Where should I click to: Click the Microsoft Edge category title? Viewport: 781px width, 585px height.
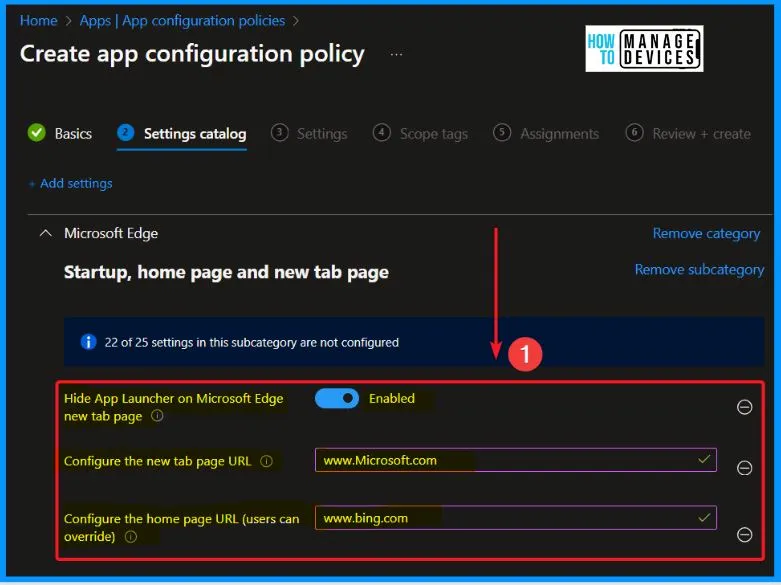click(x=111, y=233)
